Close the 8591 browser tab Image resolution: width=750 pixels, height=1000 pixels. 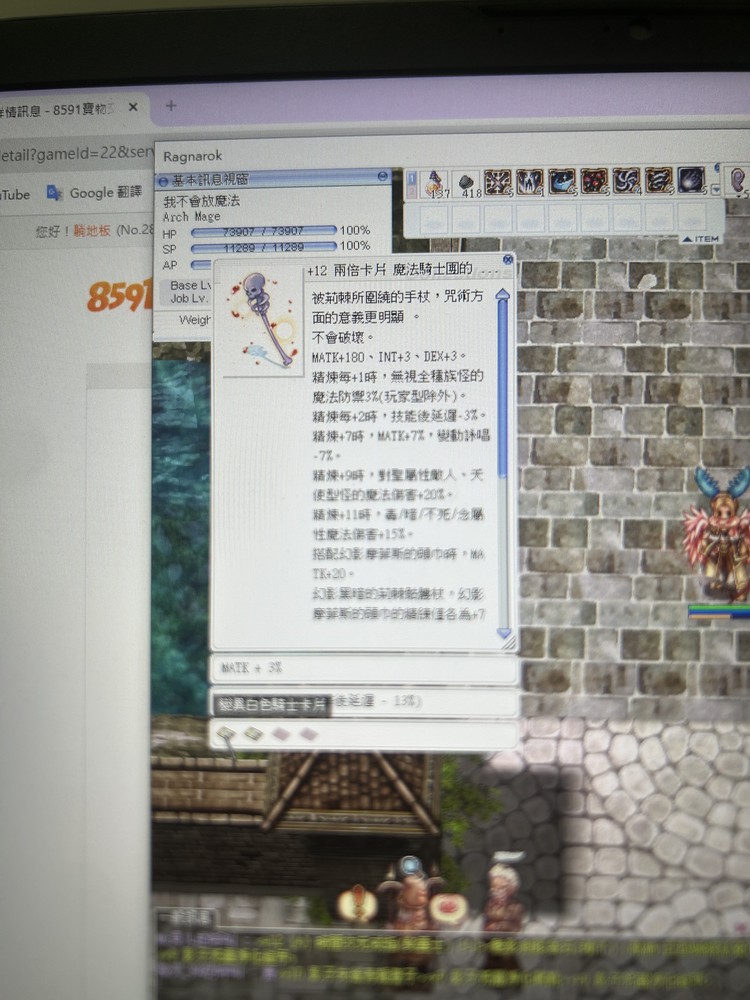coord(133,107)
